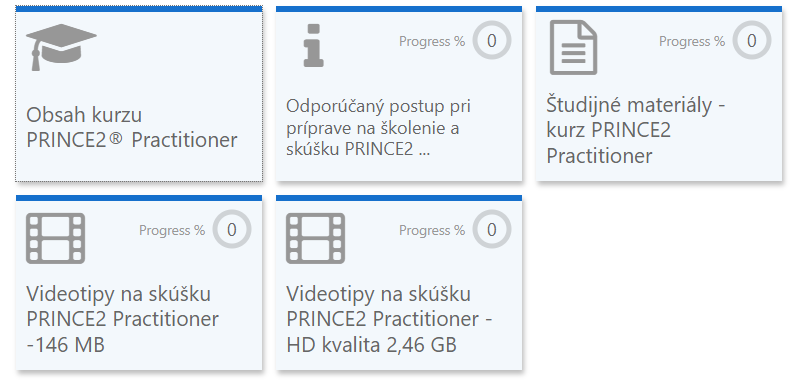Open Videotipy na skúšku -146 MB title
The height and width of the screenshot is (385, 798).
(x=123, y=319)
